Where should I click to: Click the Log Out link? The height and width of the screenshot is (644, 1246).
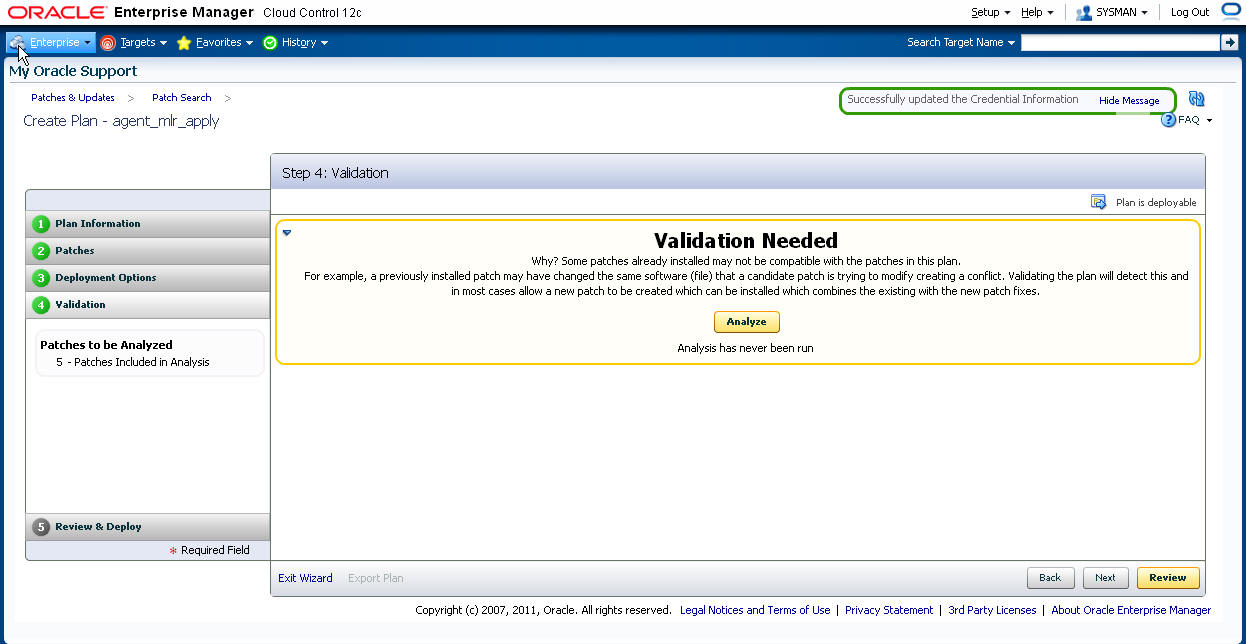click(x=1190, y=12)
